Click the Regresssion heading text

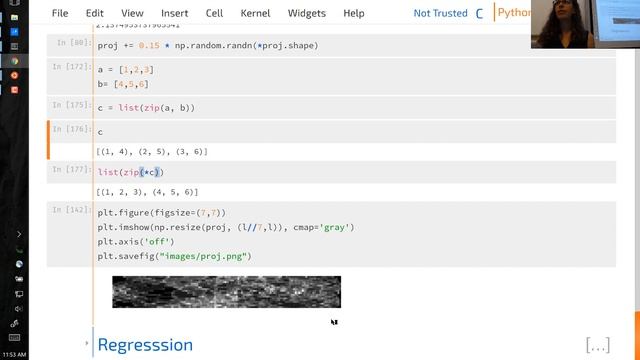click(145, 345)
